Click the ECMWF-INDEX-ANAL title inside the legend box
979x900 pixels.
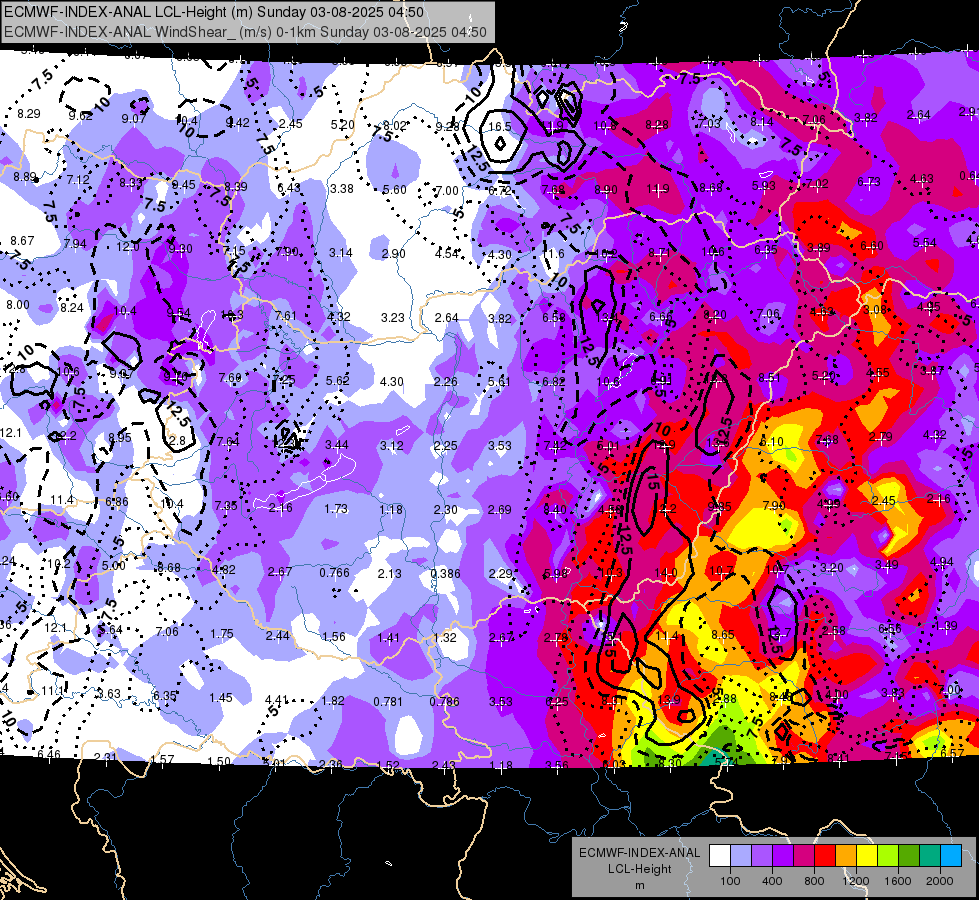coord(639,853)
